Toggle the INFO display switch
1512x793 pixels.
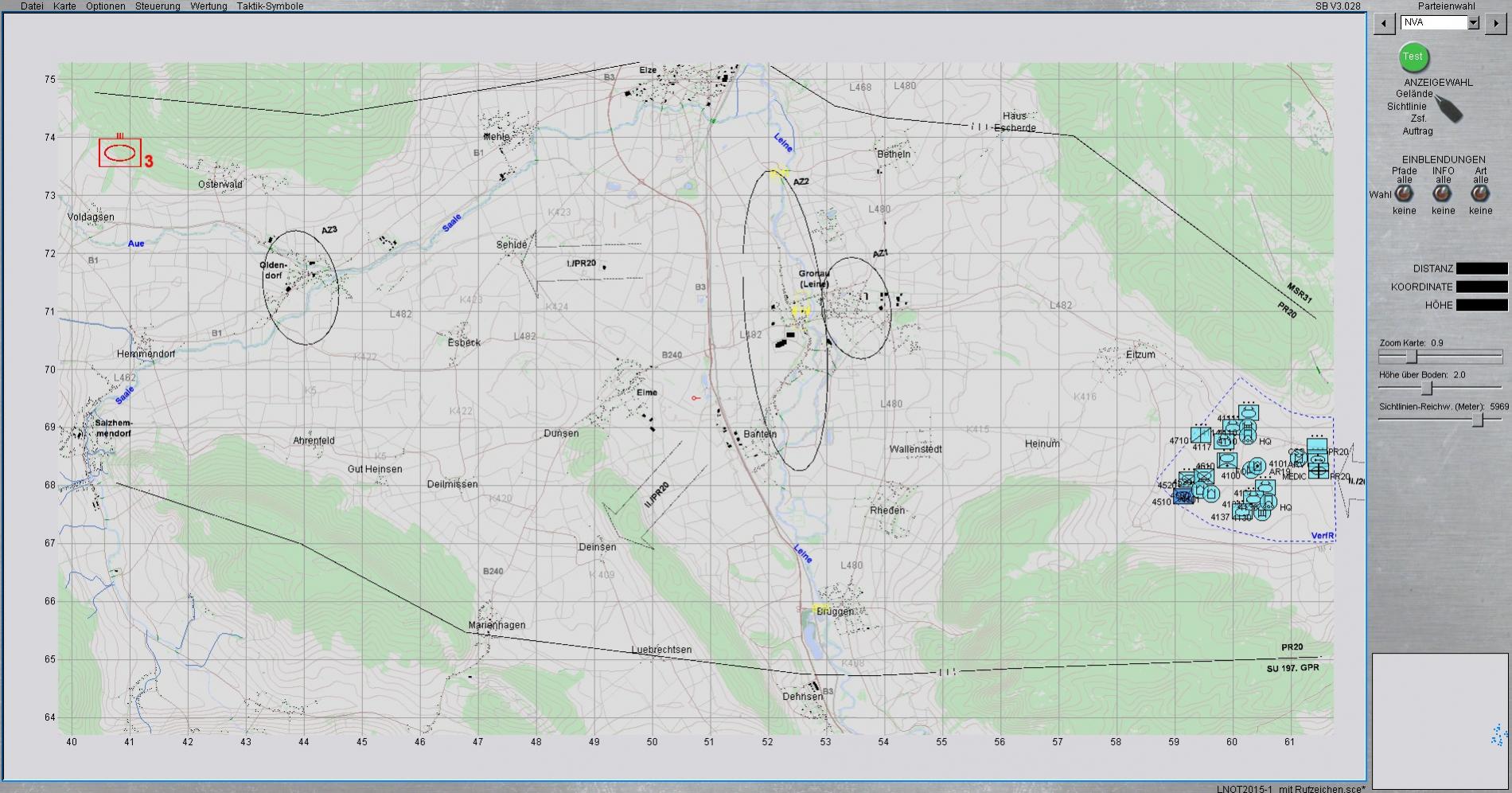1442,193
